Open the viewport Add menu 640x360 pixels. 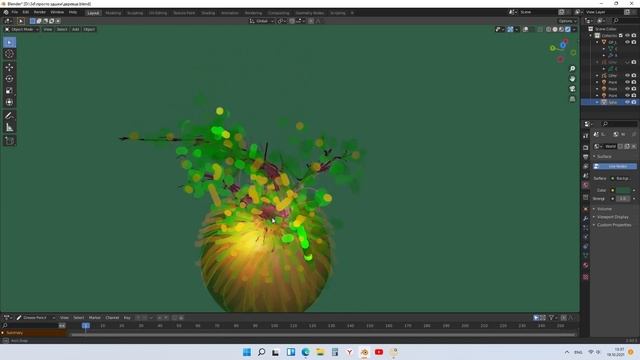click(76, 29)
